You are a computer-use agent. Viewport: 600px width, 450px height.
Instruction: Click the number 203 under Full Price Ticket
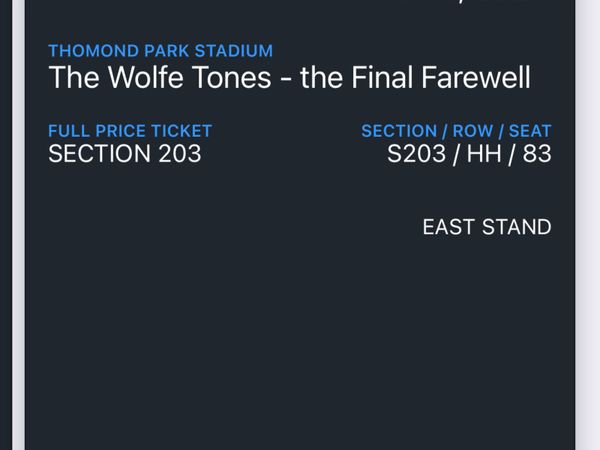click(180, 153)
